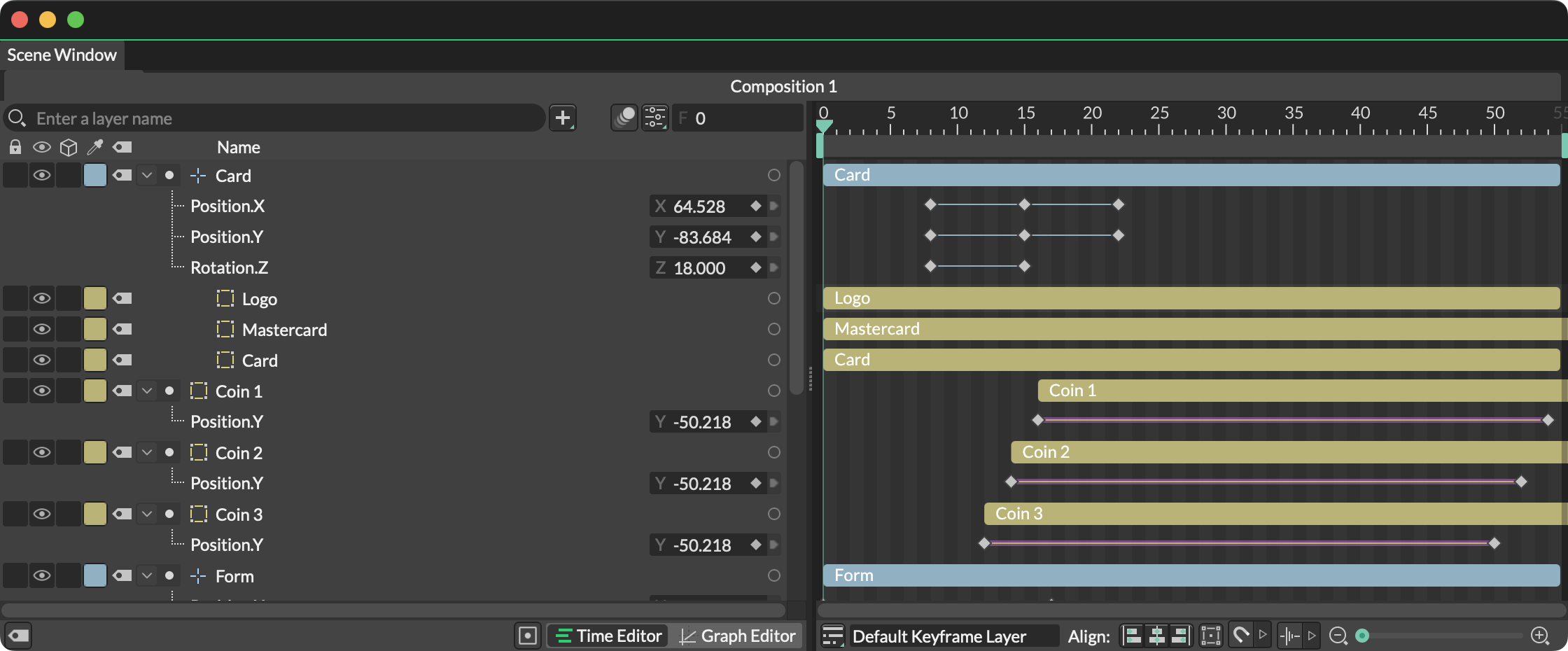Collapse the top Card layer's attributes
Screen dimensions: 1568x651
tap(147, 176)
